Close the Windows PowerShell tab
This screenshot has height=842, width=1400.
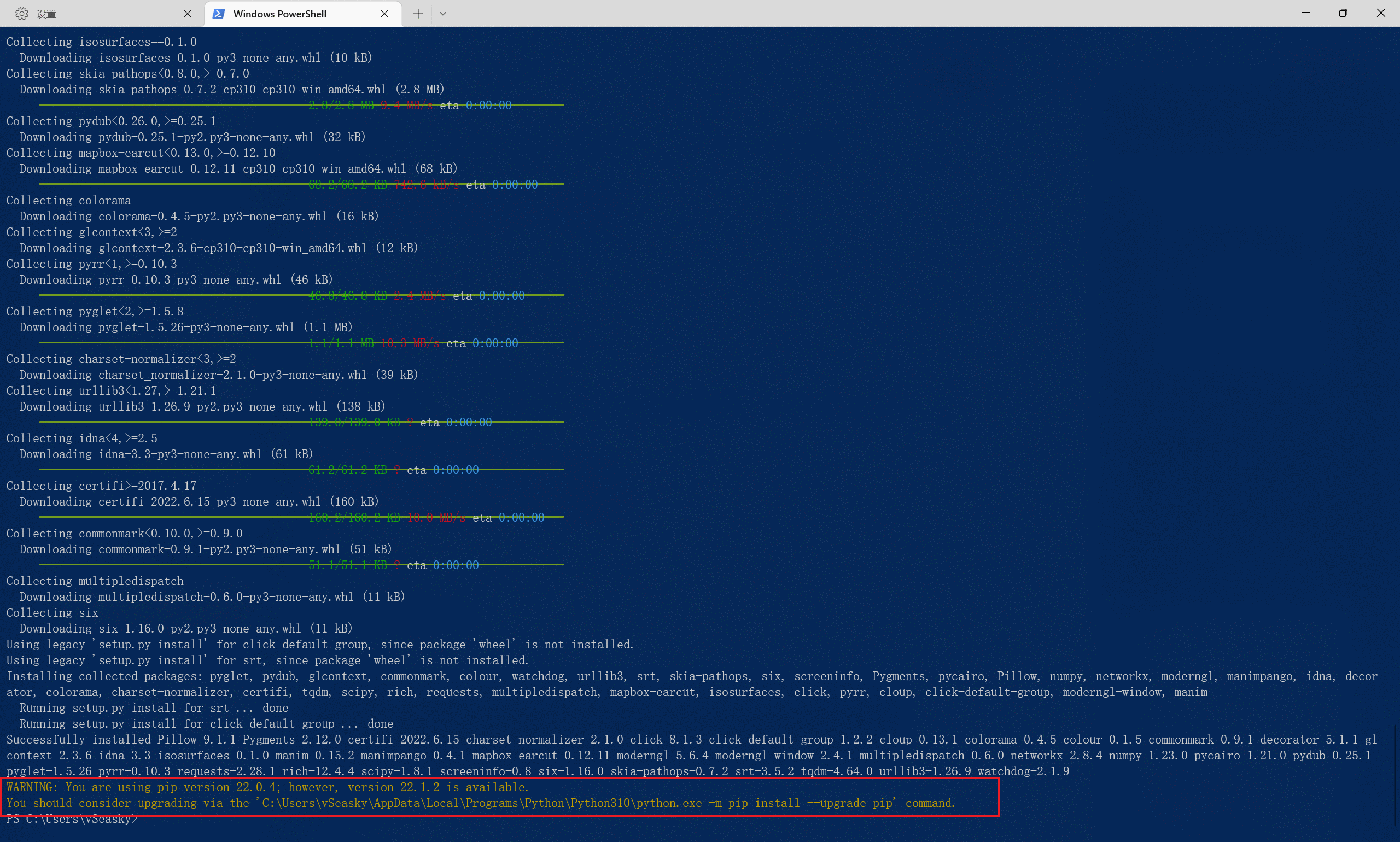click(384, 14)
